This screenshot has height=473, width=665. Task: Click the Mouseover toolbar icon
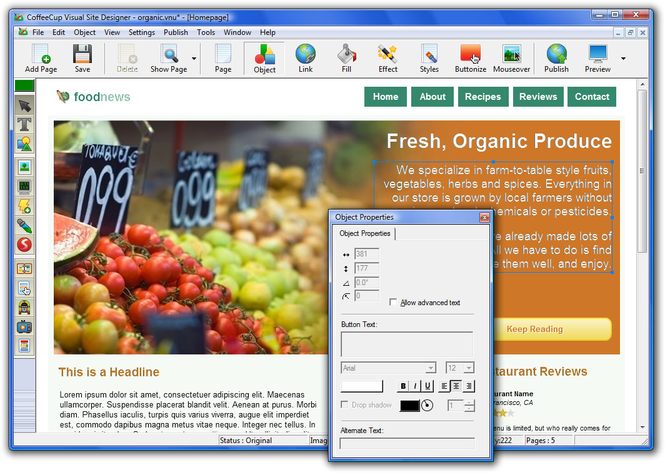point(511,59)
